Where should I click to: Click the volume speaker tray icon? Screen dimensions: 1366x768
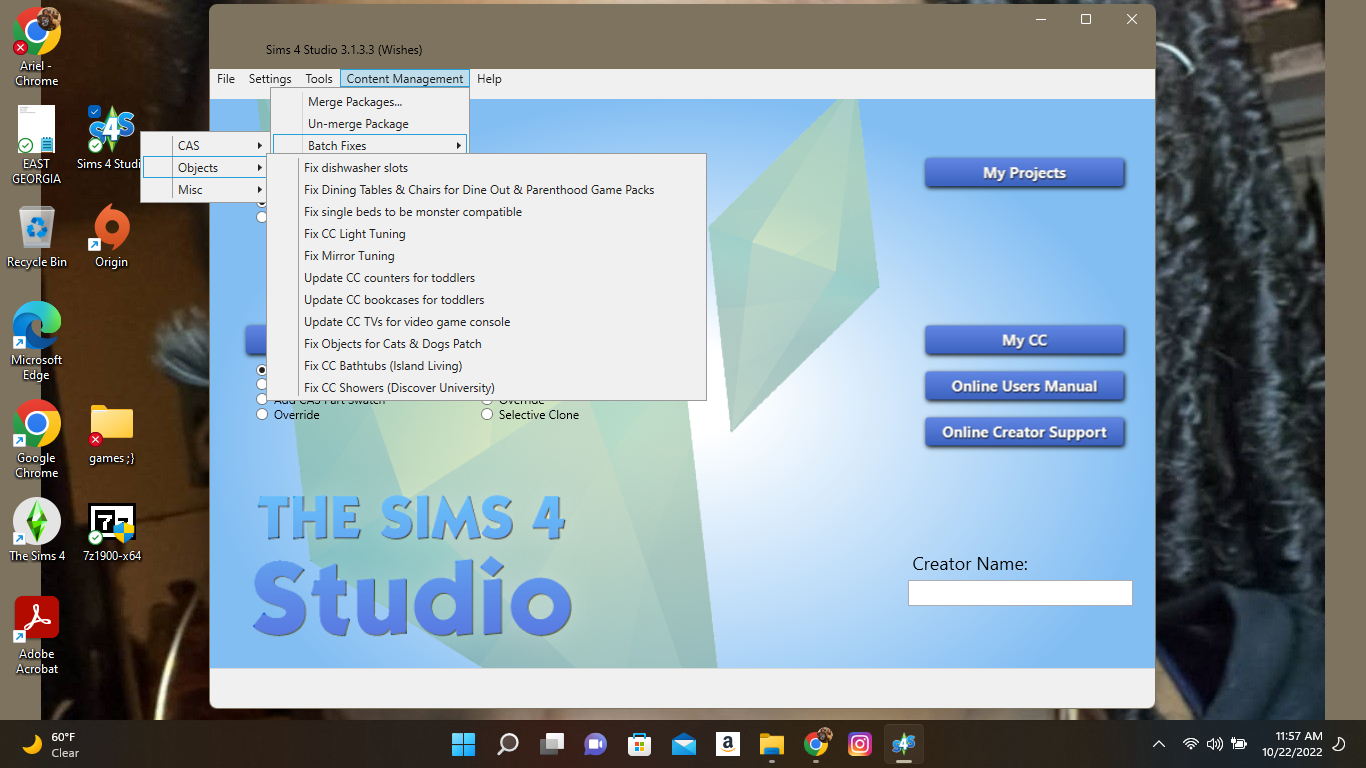point(1215,744)
